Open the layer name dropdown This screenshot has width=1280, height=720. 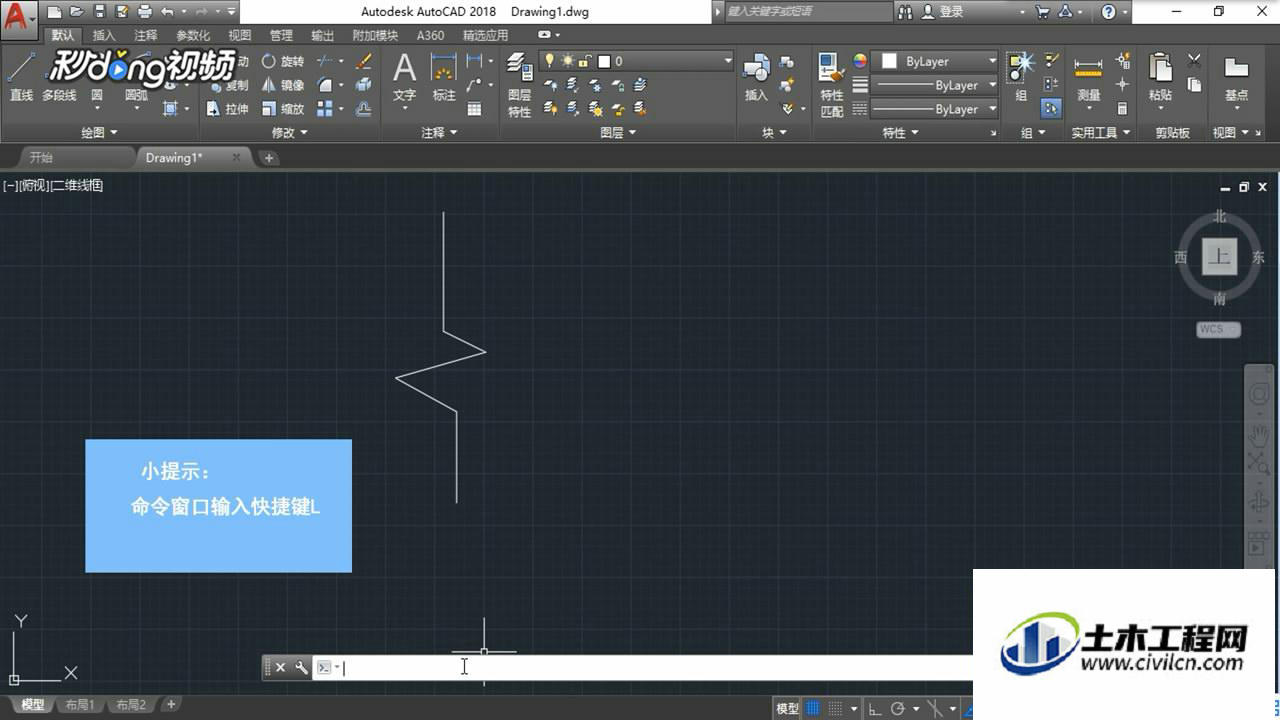728,61
